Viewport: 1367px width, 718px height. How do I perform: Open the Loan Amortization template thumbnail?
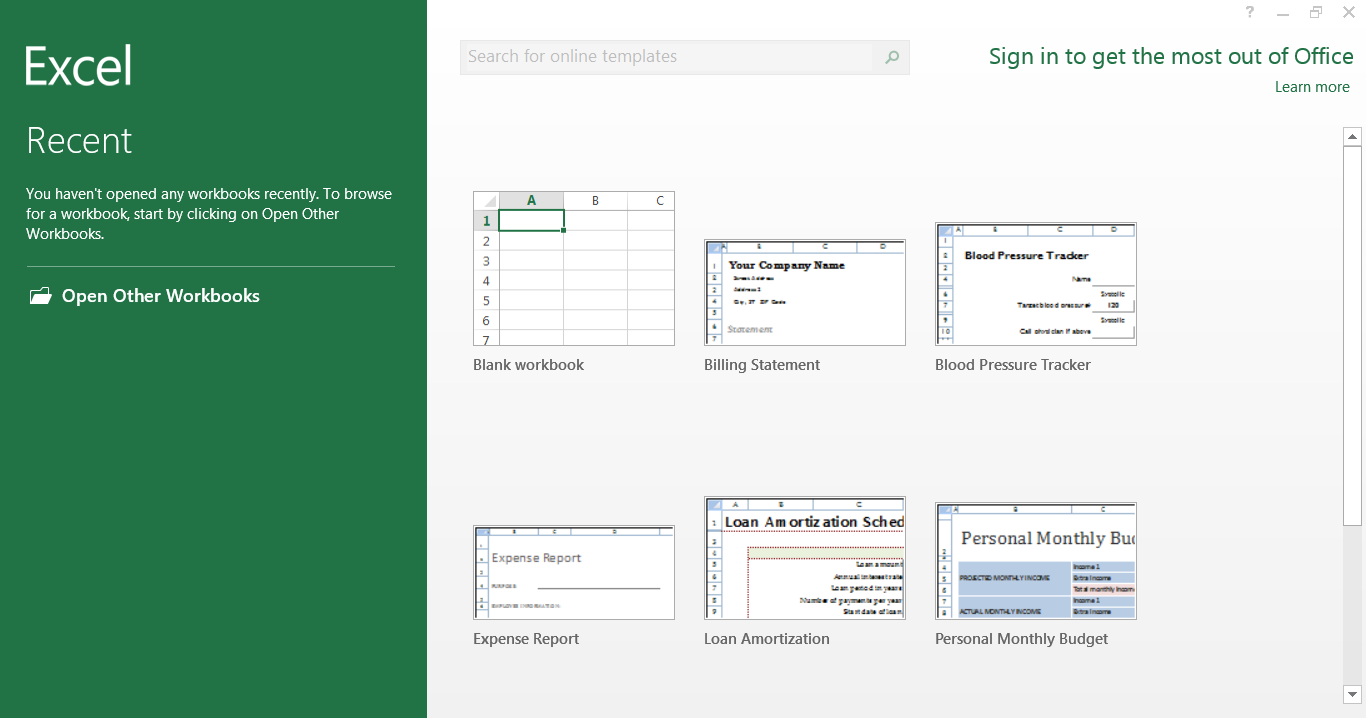[805, 558]
